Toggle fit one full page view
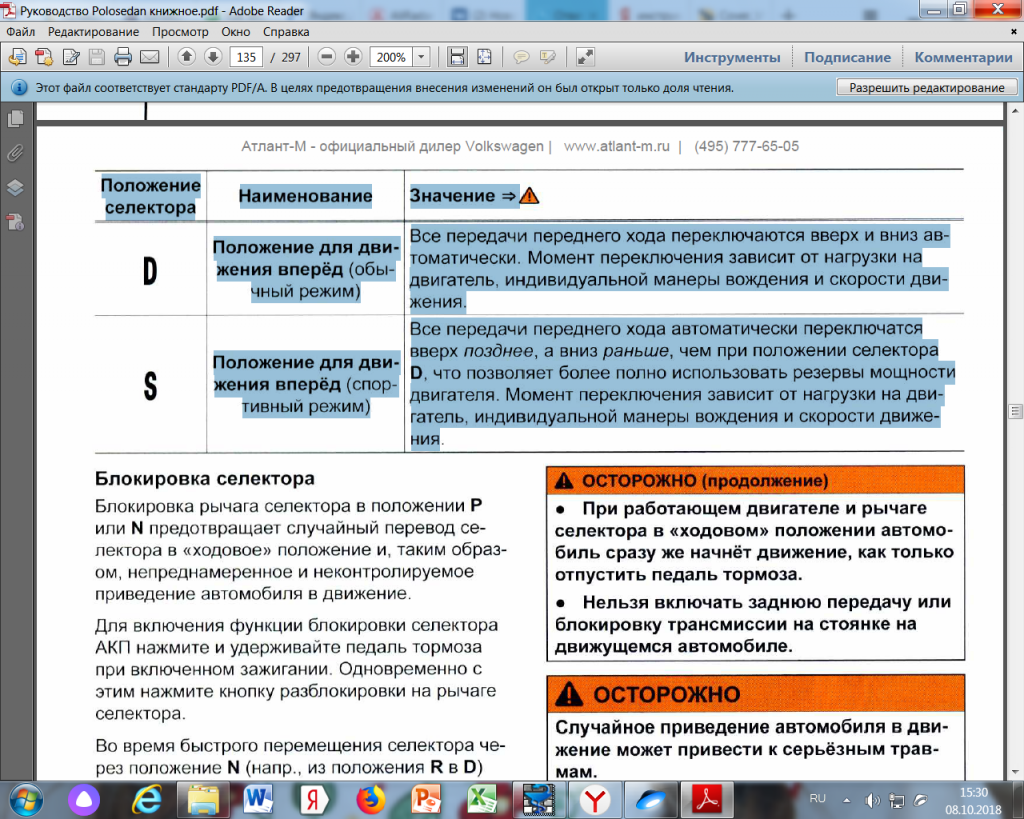The height and width of the screenshot is (819, 1024). (484, 57)
